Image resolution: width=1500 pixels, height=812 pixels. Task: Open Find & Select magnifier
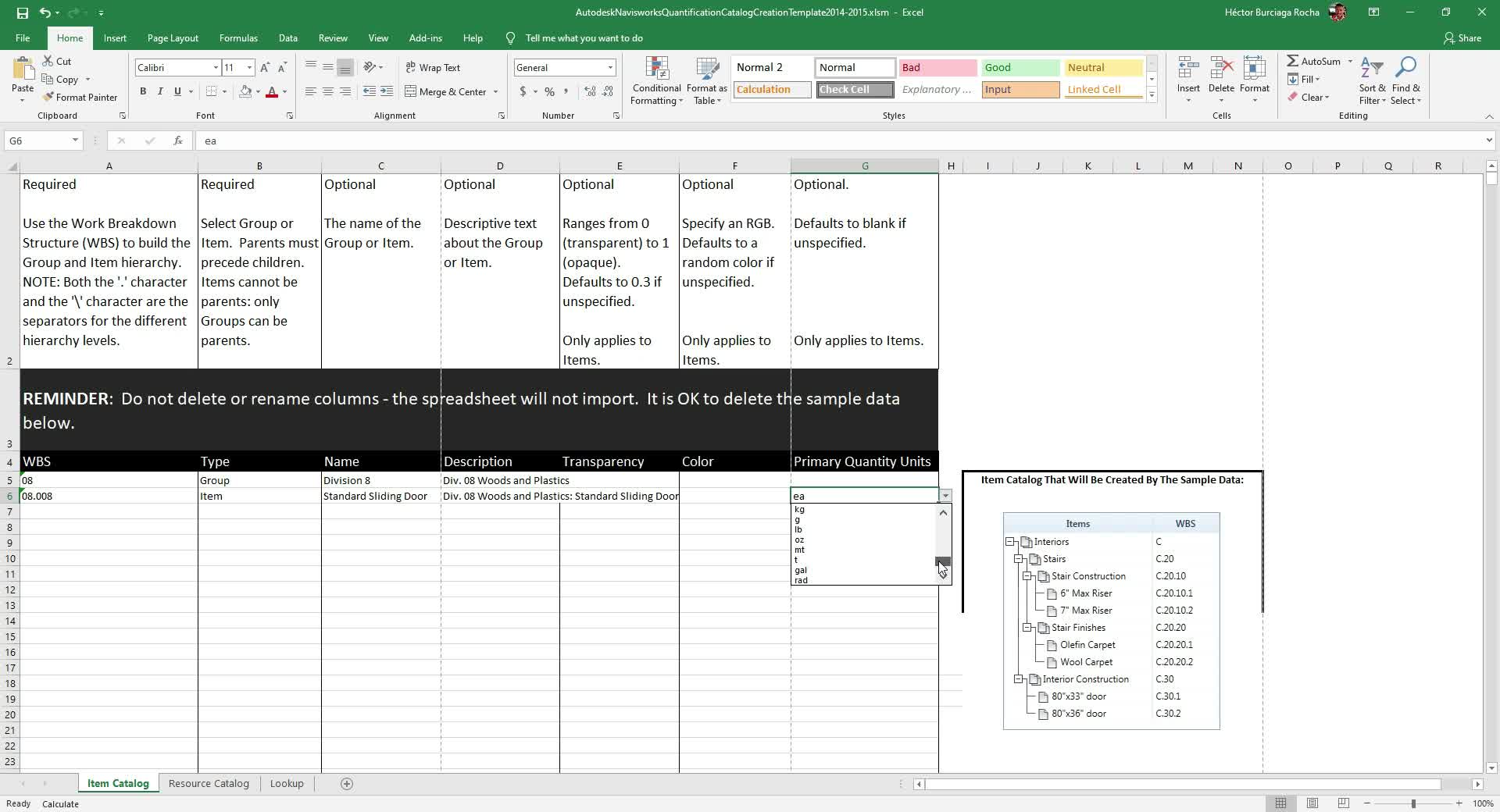(1406, 80)
